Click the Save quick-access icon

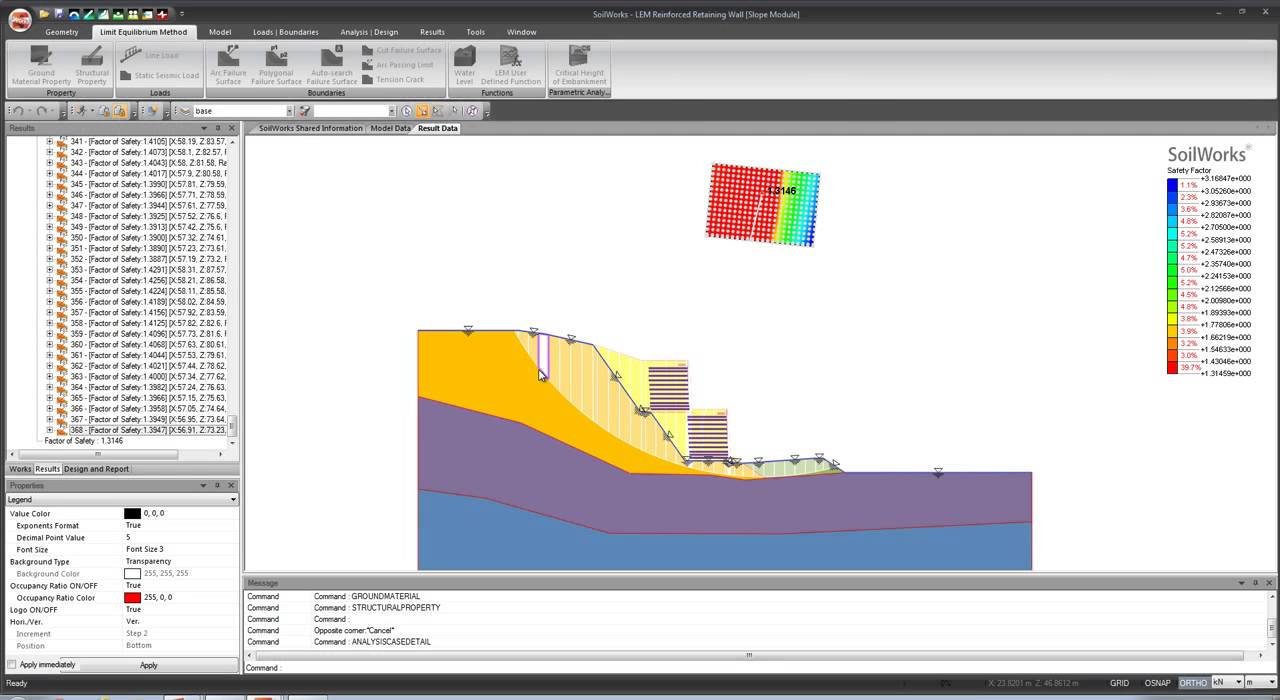[59, 14]
